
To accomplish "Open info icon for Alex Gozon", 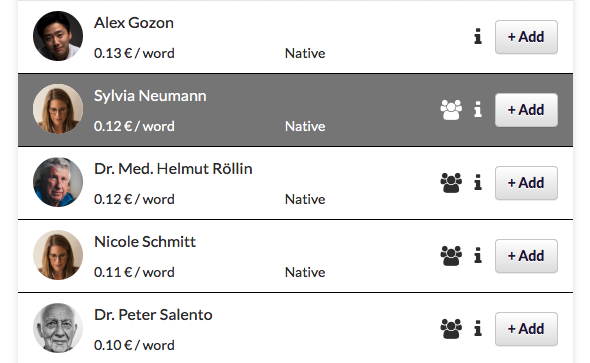I will coord(478,37).
